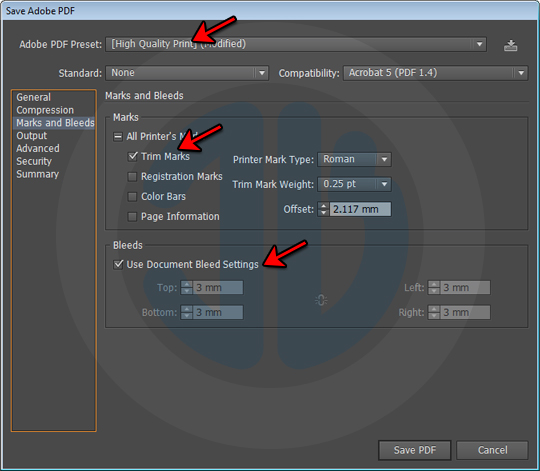The width and height of the screenshot is (540, 471).
Task: Select Advanced in the settings list
Action: pos(38,148)
